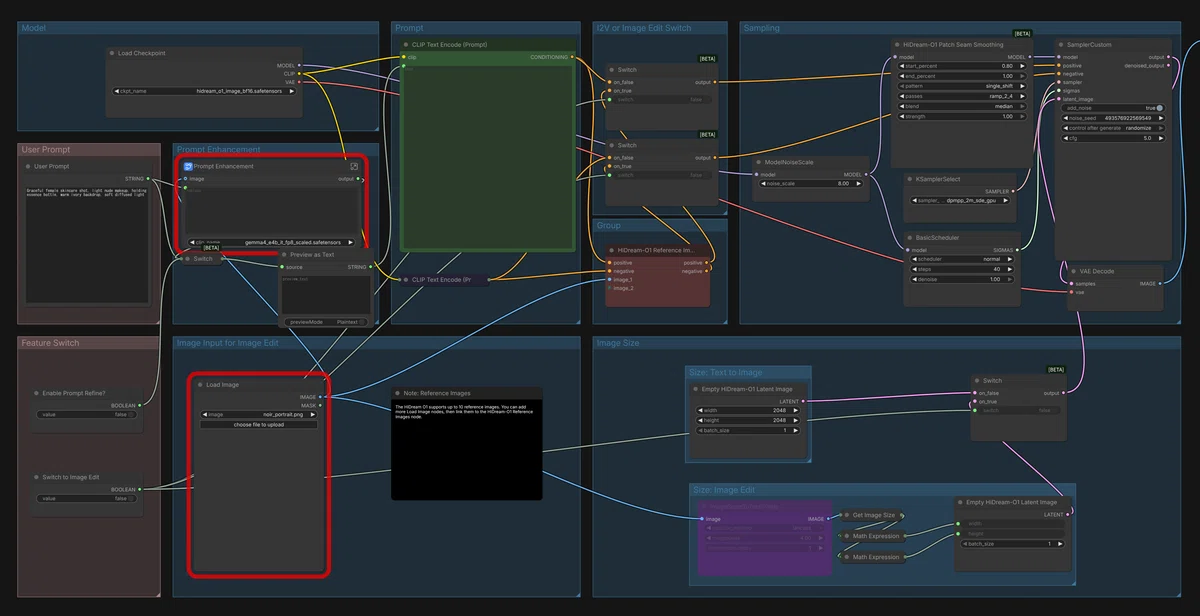Select the Feature Switch group title
The width and height of the screenshot is (1200, 616).
pos(49,343)
